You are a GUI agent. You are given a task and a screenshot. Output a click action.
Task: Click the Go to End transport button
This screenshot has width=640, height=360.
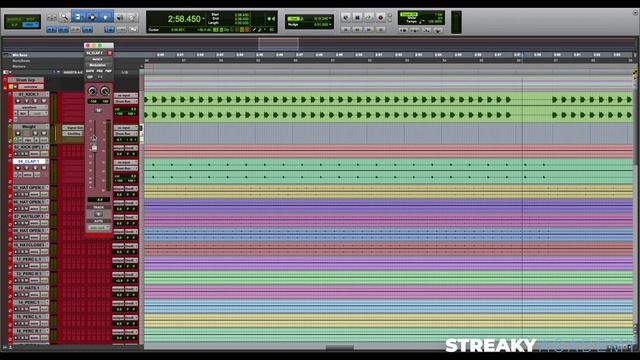(x=380, y=30)
